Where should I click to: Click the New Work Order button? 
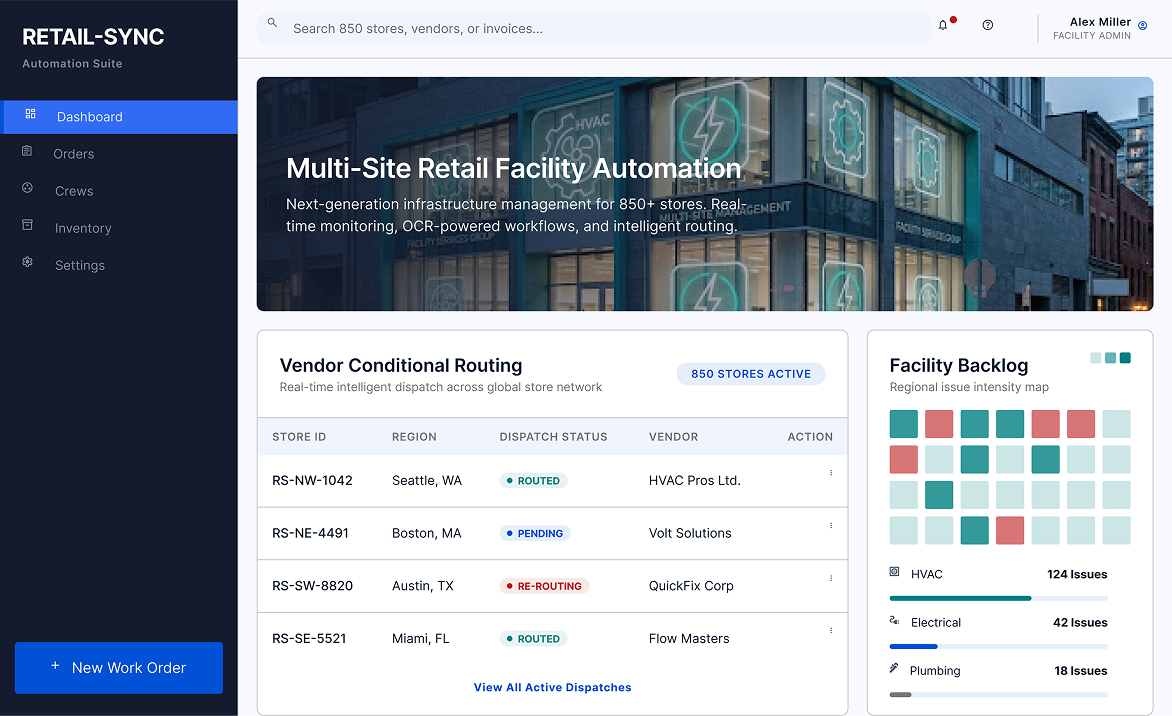tap(119, 668)
